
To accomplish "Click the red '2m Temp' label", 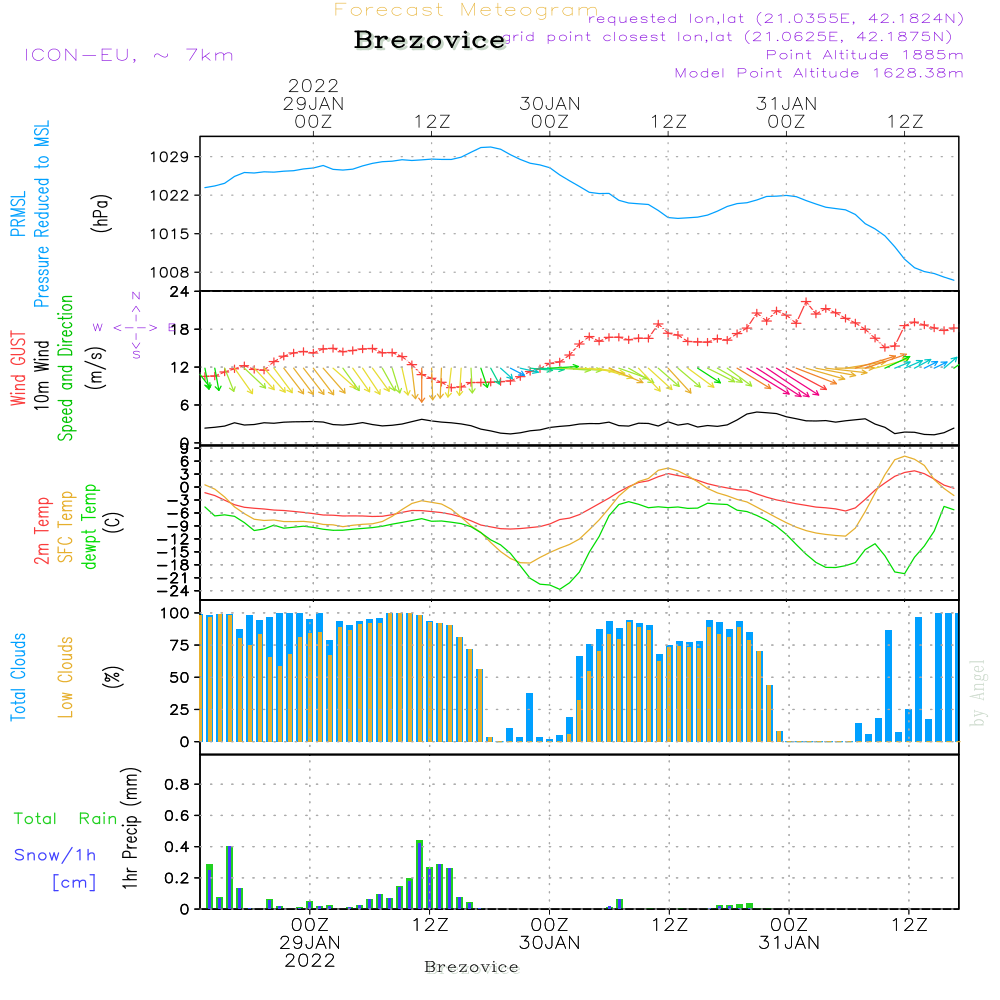I will (x=42, y=531).
